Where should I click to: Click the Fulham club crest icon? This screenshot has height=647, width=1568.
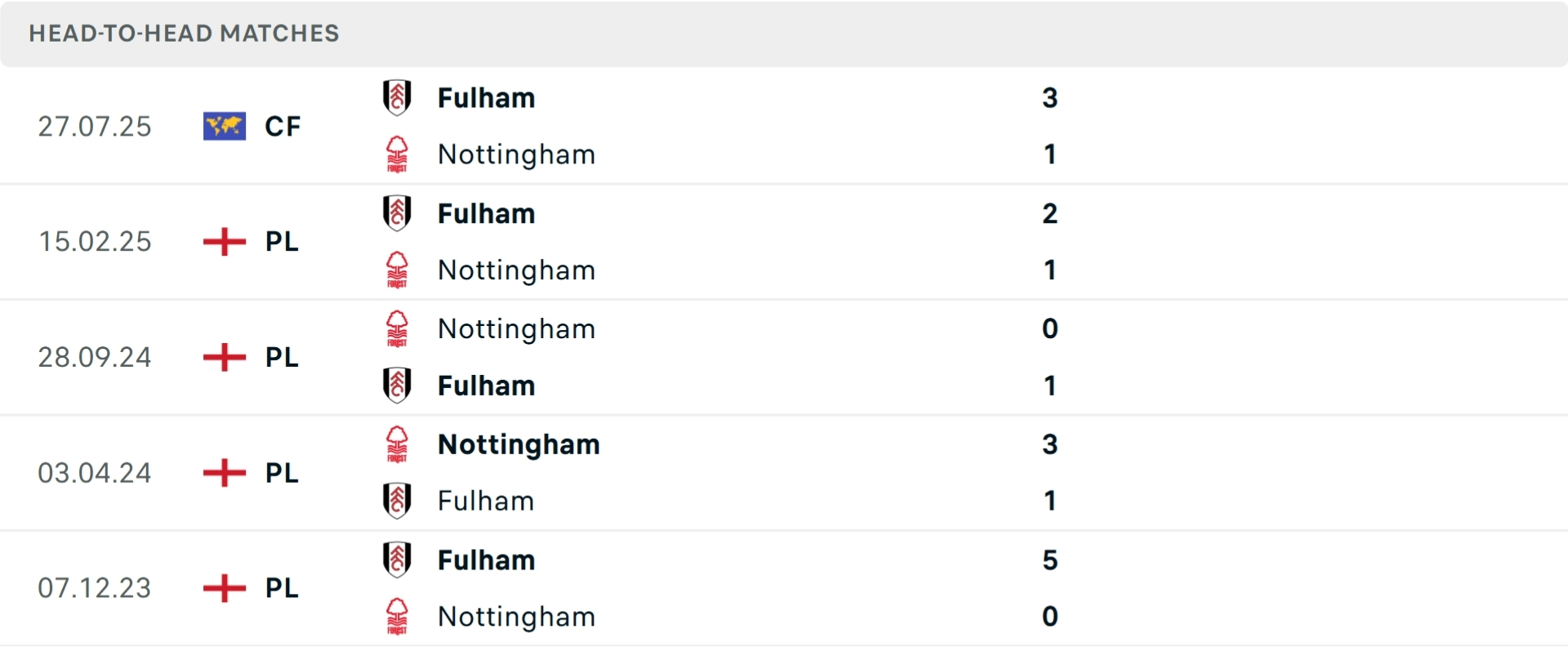coord(398,97)
